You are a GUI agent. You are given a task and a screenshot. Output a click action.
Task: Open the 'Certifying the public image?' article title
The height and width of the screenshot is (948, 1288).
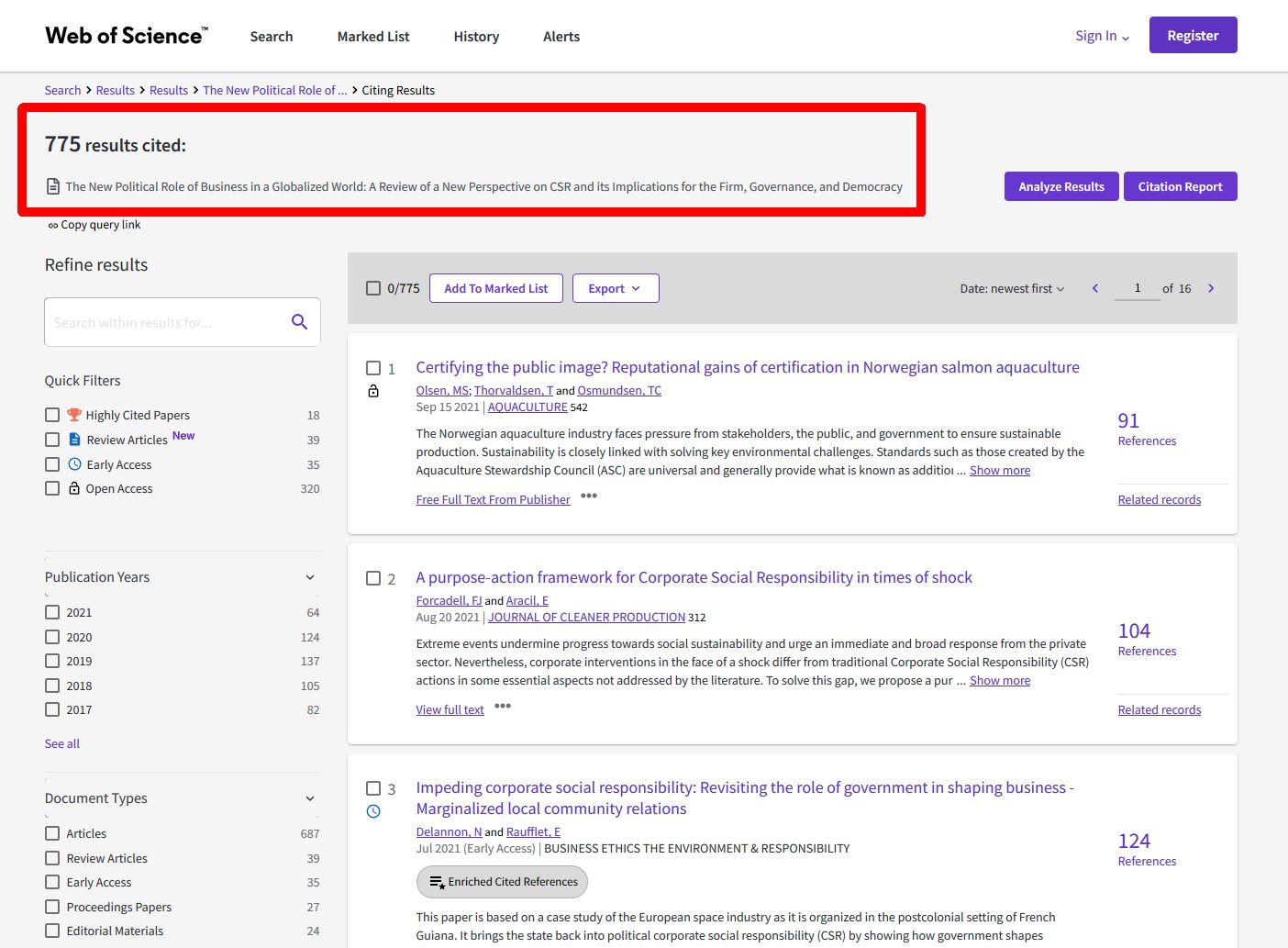(748, 367)
